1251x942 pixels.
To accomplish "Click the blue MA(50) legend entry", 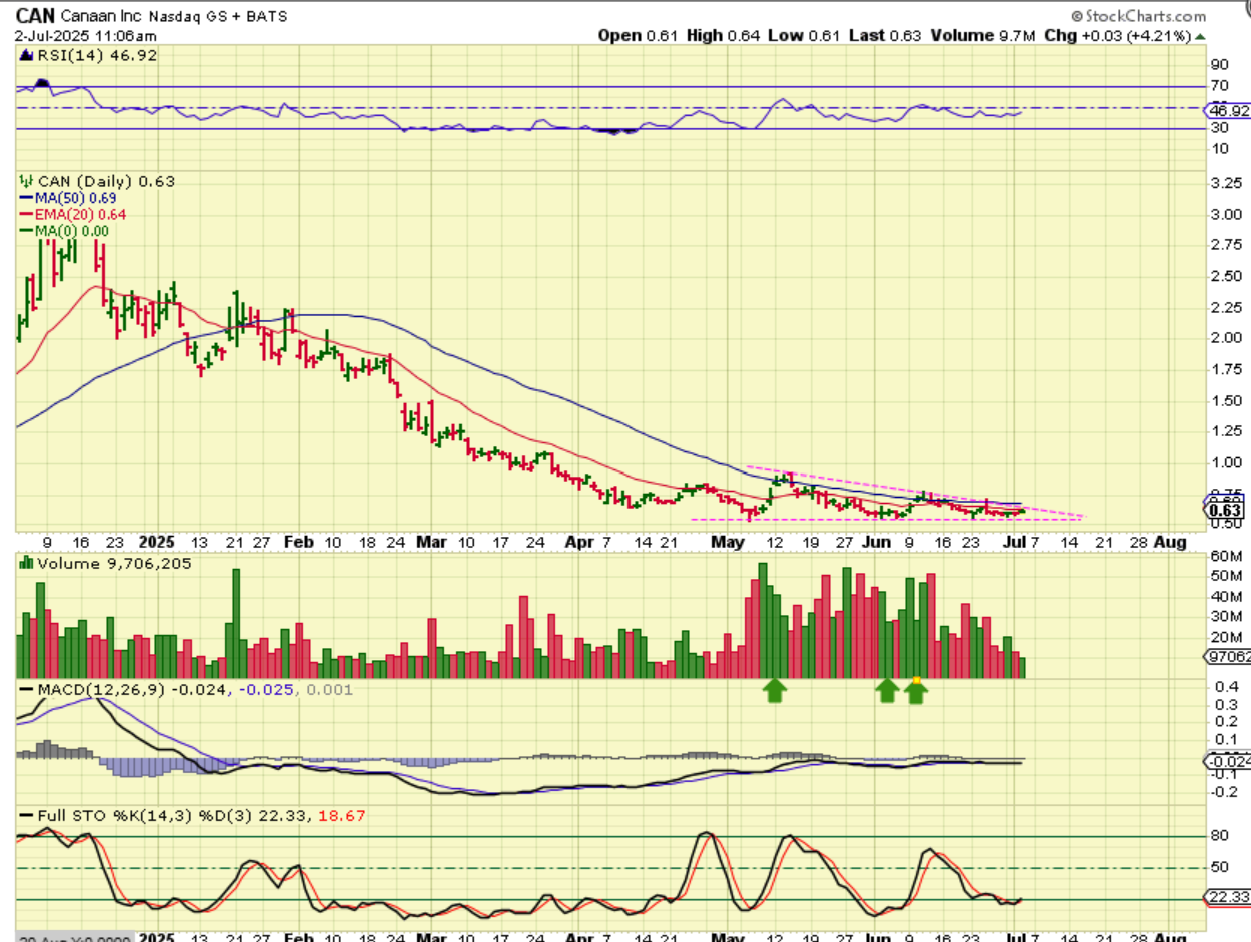I will click(x=68, y=198).
